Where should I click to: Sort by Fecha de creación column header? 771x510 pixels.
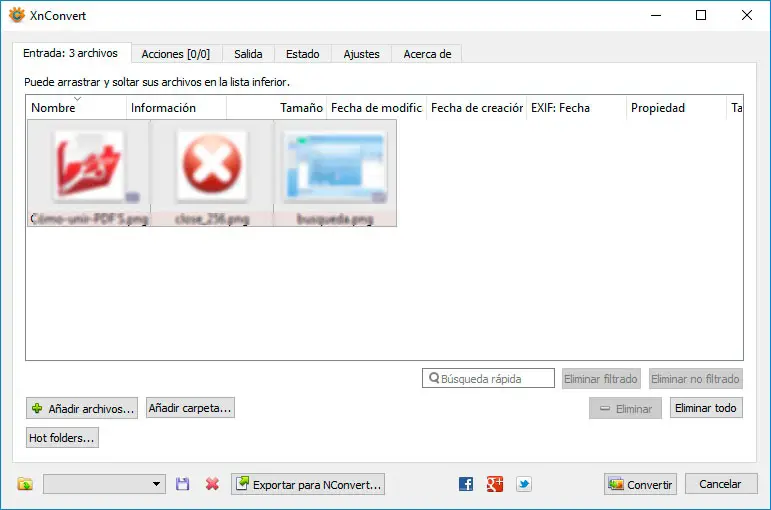click(x=477, y=108)
